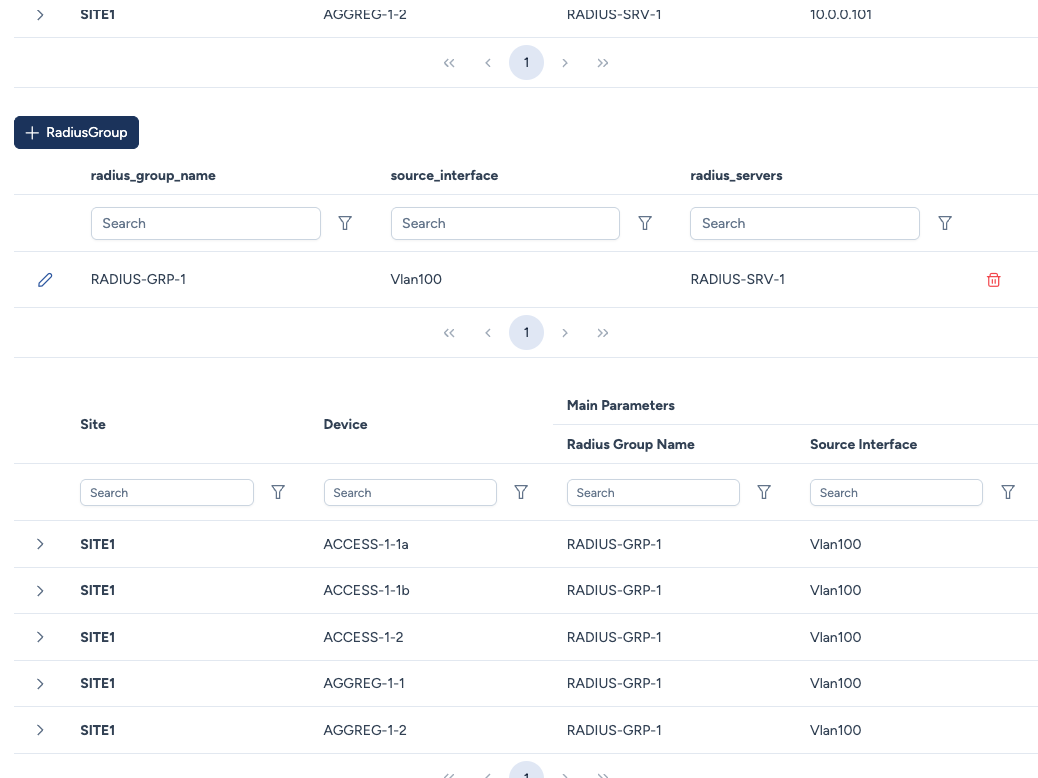The image size is (1038, 778).
Task: Open the Site column filter icon
Action: tap(278, 492)
